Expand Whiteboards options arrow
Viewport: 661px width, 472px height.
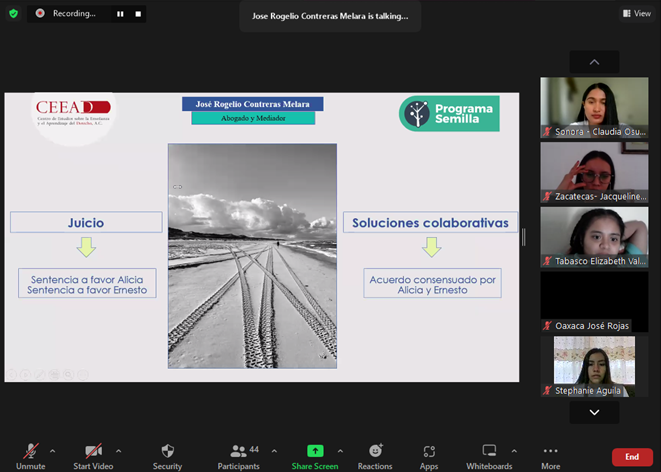[514, 451]
